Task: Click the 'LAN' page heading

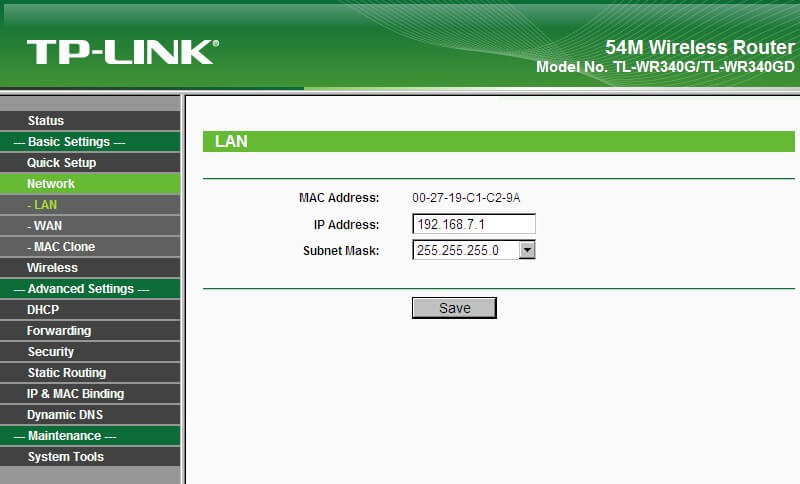Action: pyautogui.click(x=231, y=141)
